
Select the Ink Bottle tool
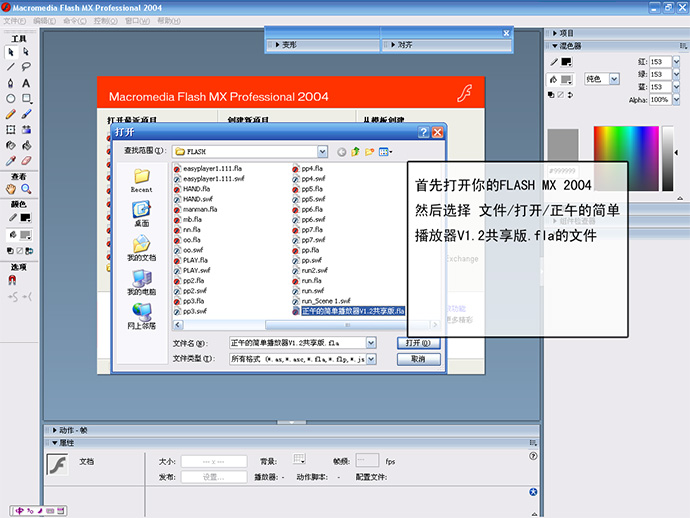pyautogui.click(x=11, y=145)
